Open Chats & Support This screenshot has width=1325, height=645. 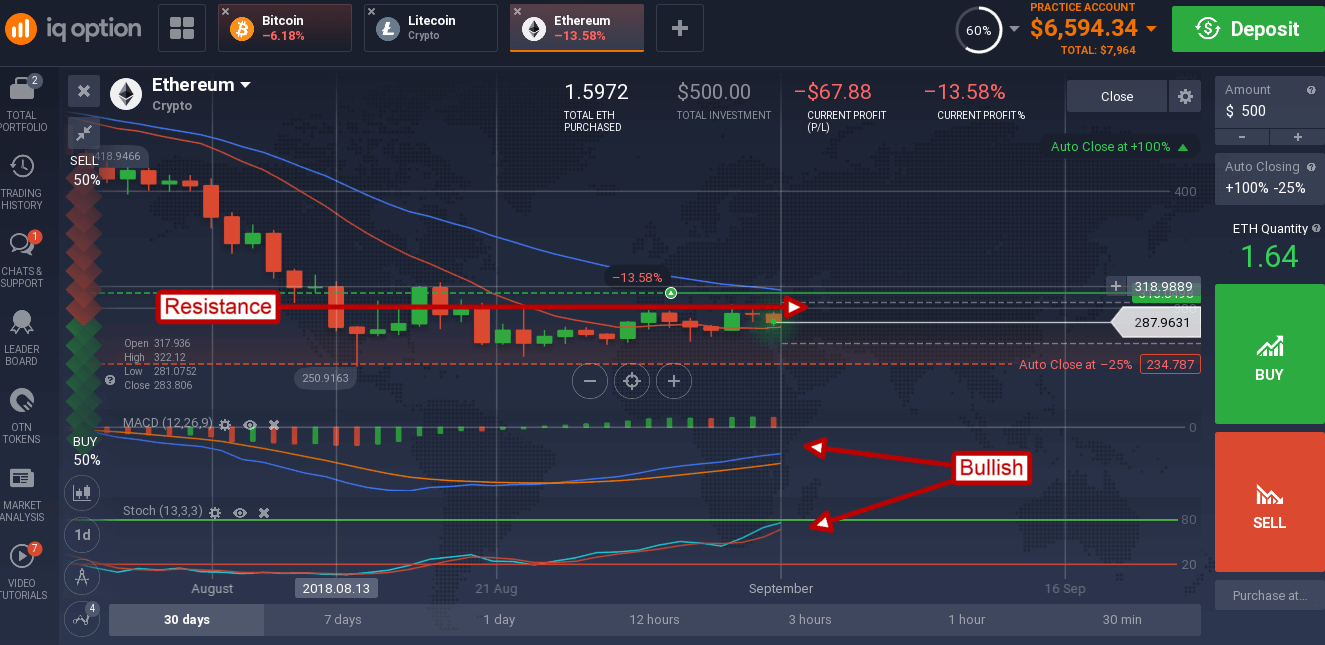pyautogui.click(x=22, y=259)
